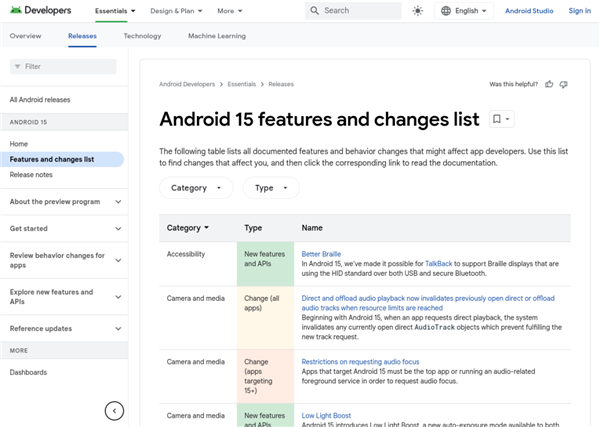
Task: Expand the Reference updates section
Action: pos(118,328)
